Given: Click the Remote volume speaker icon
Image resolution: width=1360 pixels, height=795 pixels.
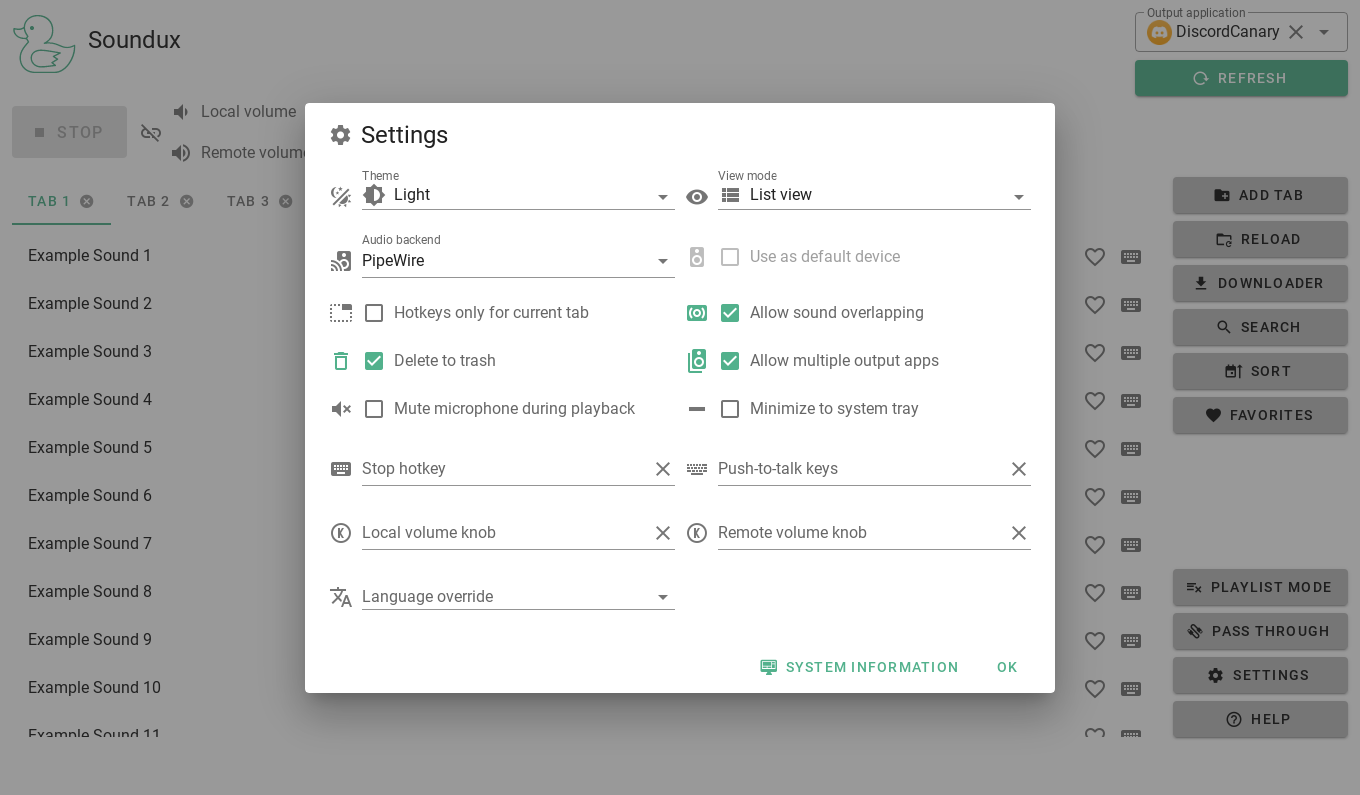Looking at the screenshot, I should coord(181,153).
